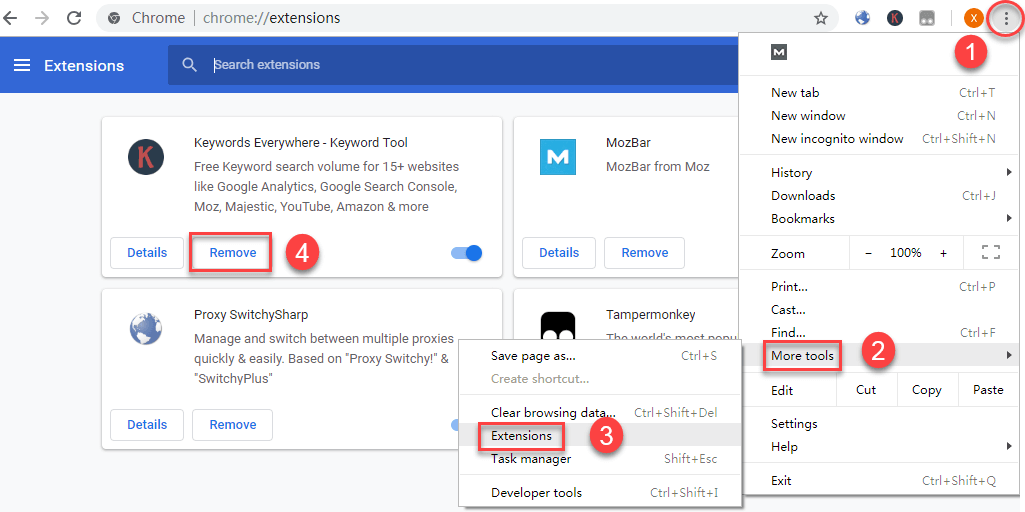Select Extensions in the More tools submenu
Screen dimensions: 1025x512
(600, 435)
